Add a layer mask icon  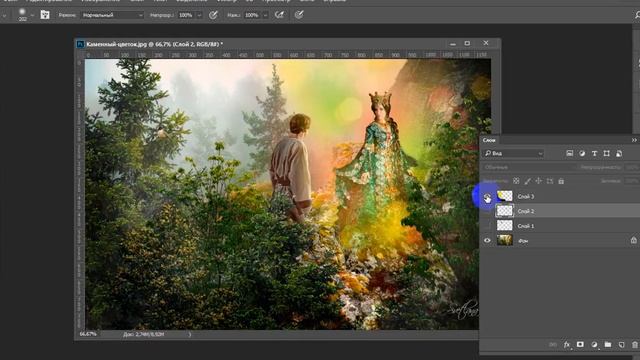pos(580,345)
